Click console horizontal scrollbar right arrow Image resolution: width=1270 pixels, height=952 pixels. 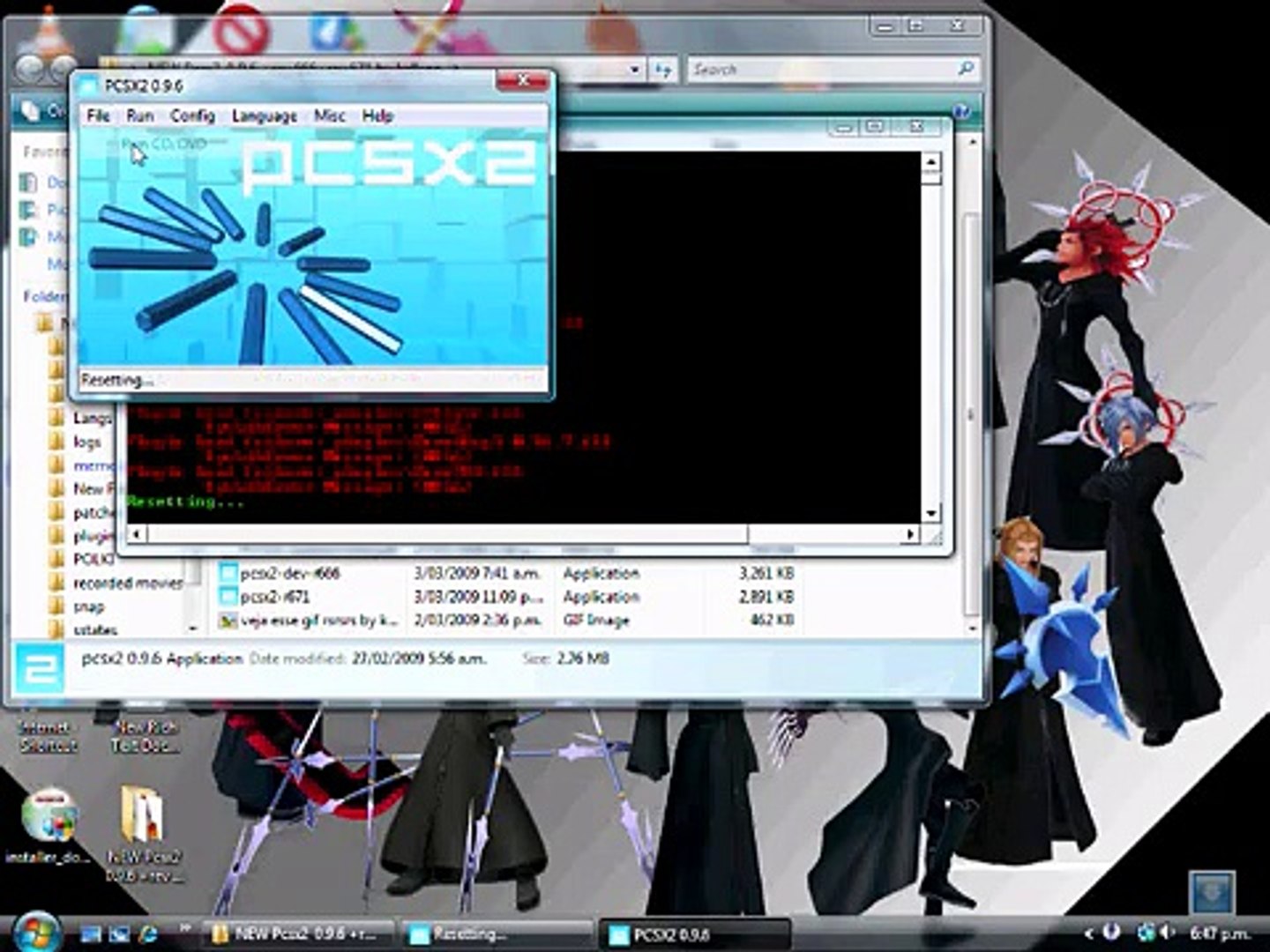click(912, 534)
